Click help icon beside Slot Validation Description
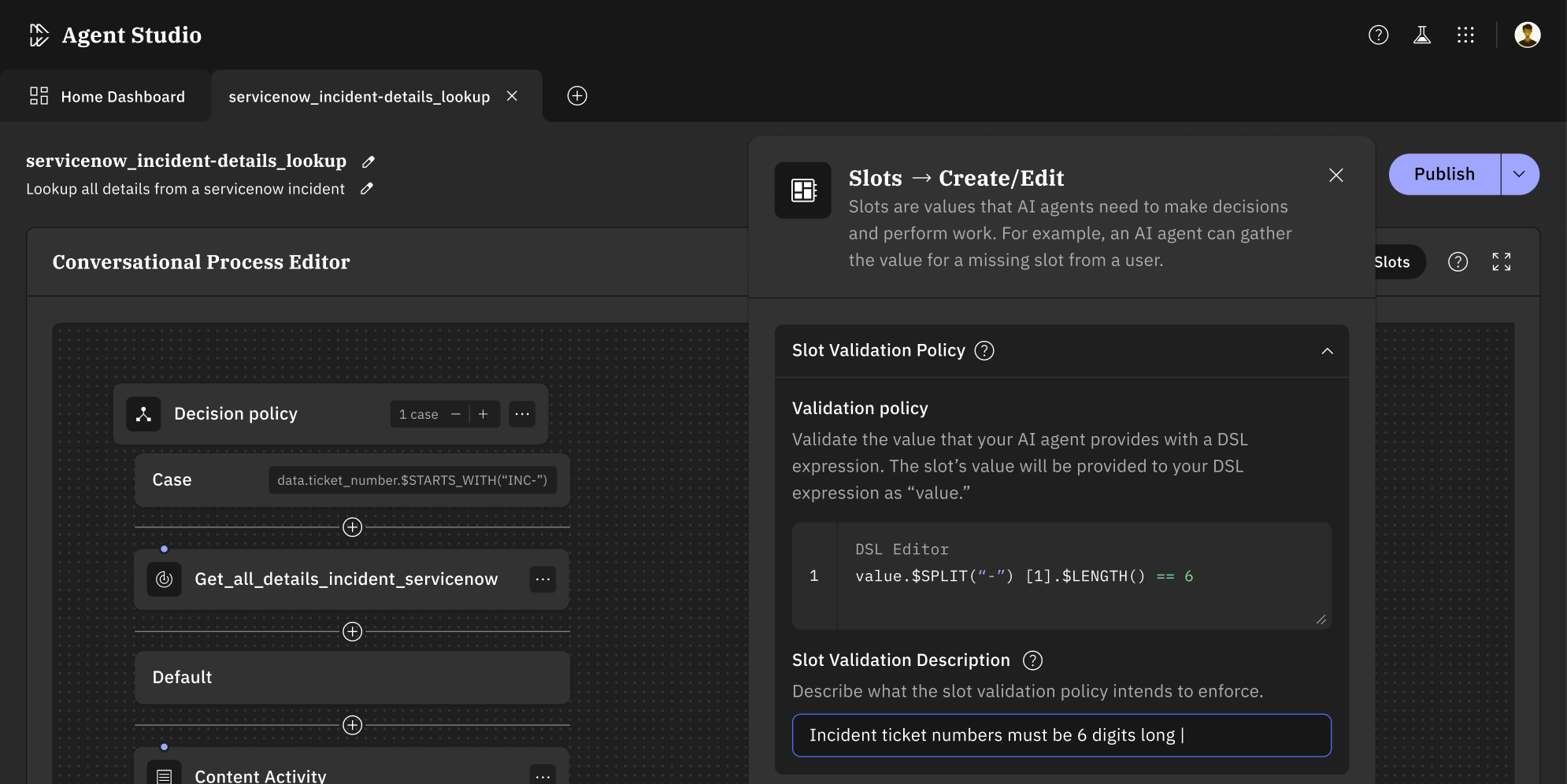Viewport: 1567px width, 784px height. click(1032, 660)
